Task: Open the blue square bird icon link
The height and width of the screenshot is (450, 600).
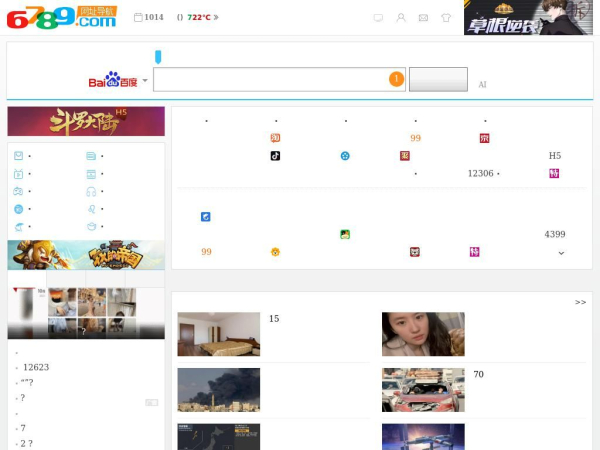Action: tap(205, 217)
